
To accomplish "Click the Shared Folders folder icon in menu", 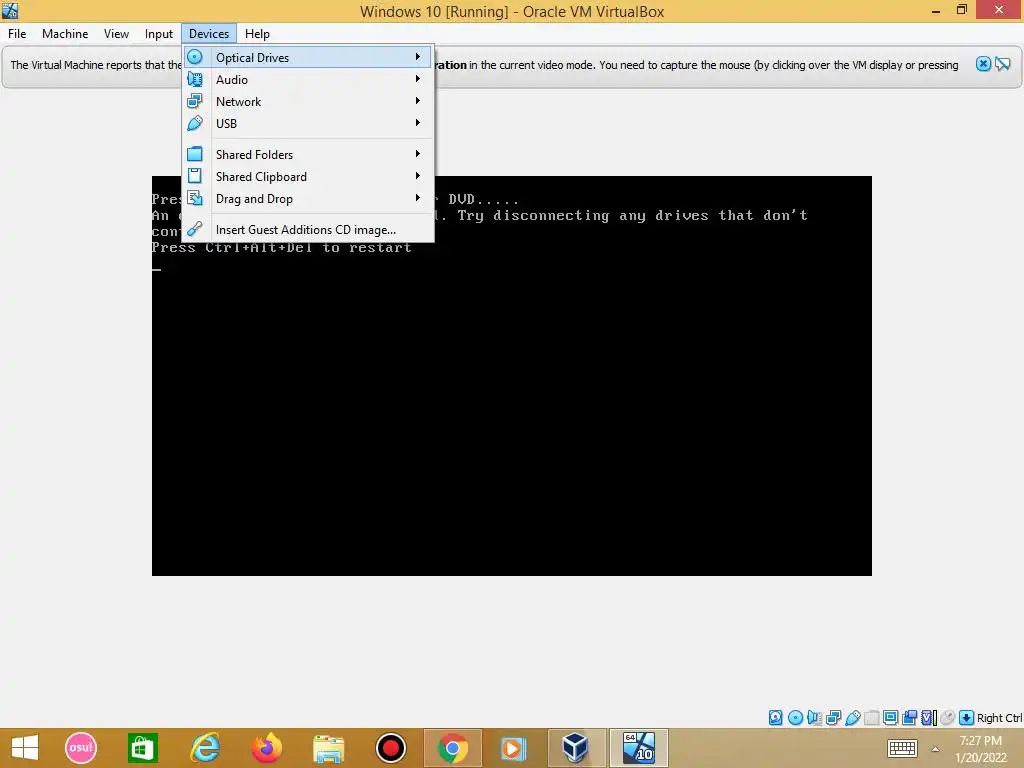I will (195, 154).
